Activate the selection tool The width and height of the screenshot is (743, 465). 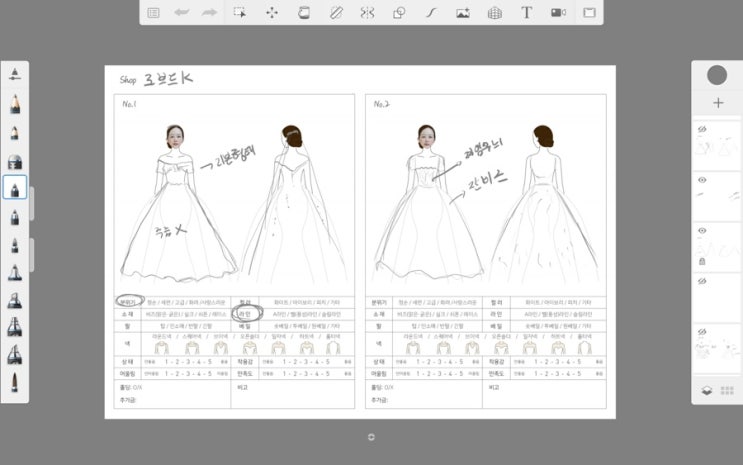tap(240, 13)
